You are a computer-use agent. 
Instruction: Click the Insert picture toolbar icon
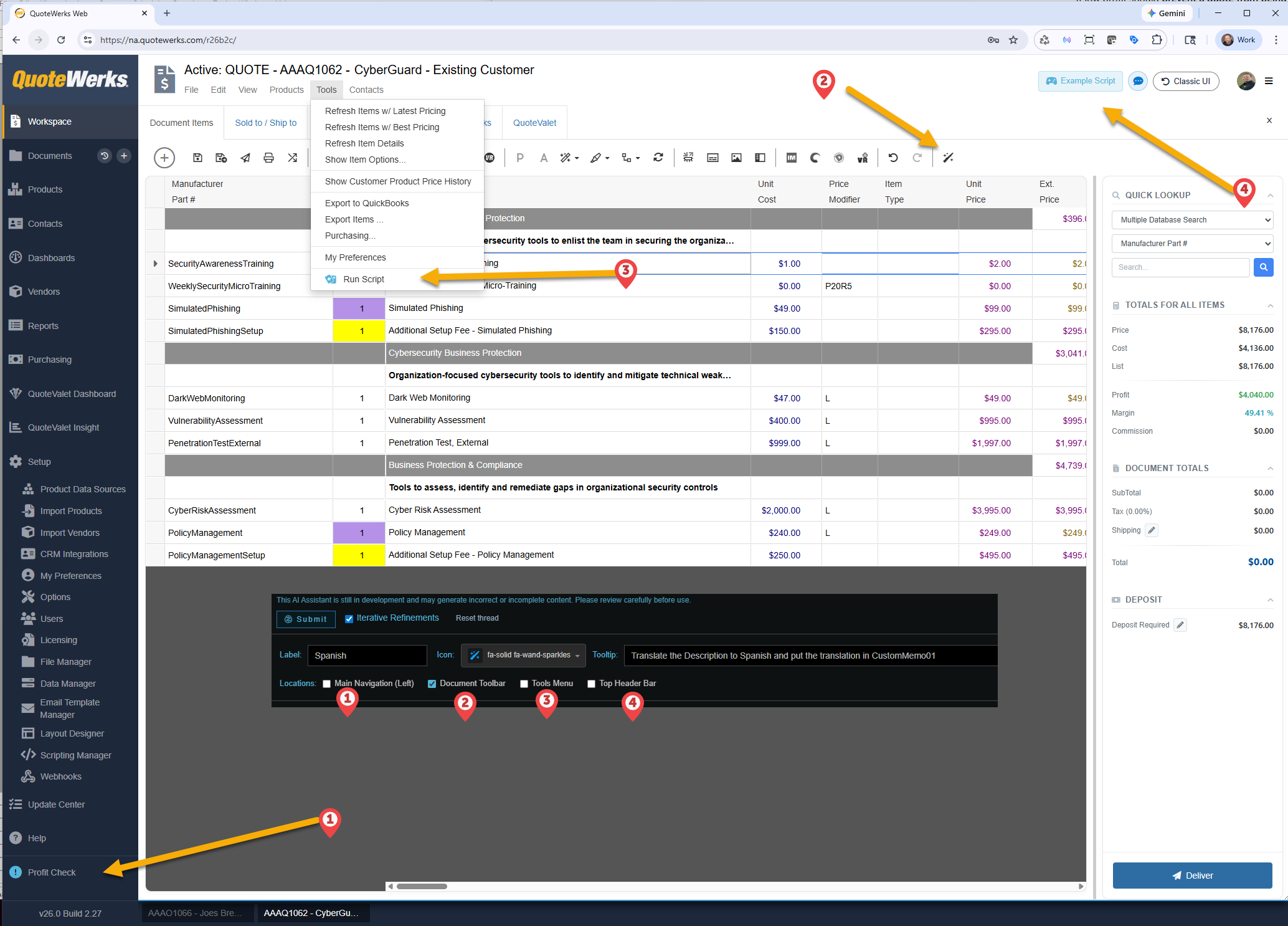click(x=736, y=158)
